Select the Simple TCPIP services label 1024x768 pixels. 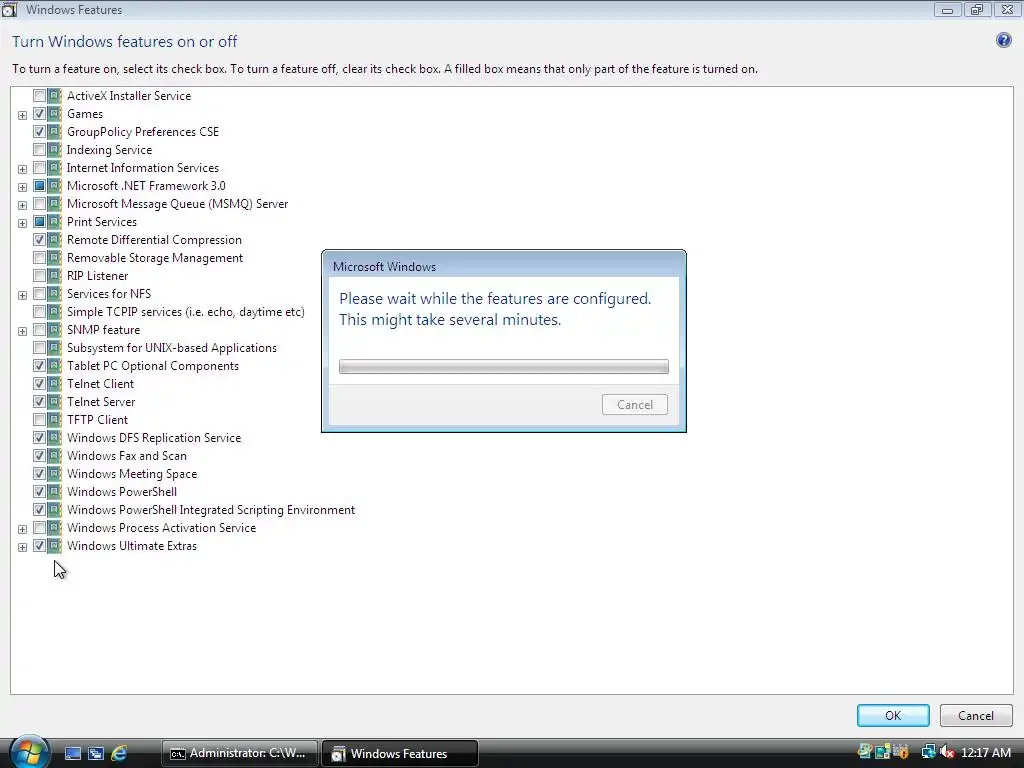click(x=185, y=312)
